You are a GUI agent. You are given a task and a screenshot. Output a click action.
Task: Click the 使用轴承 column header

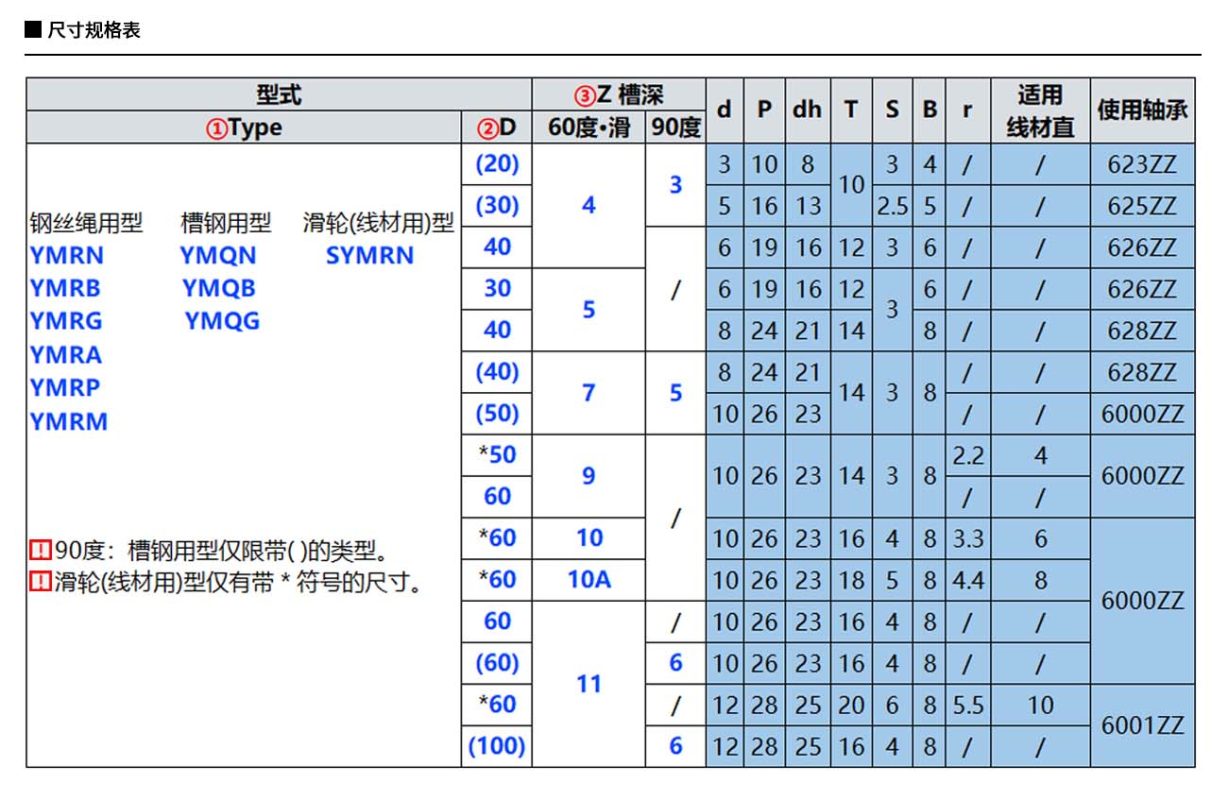pos(1142,110)
